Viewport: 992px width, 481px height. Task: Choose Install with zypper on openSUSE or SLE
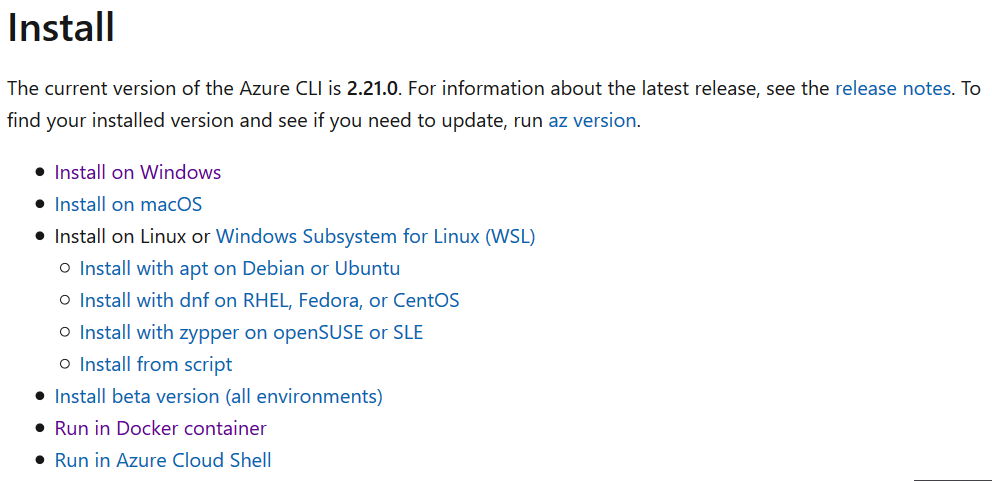[251, 332]
